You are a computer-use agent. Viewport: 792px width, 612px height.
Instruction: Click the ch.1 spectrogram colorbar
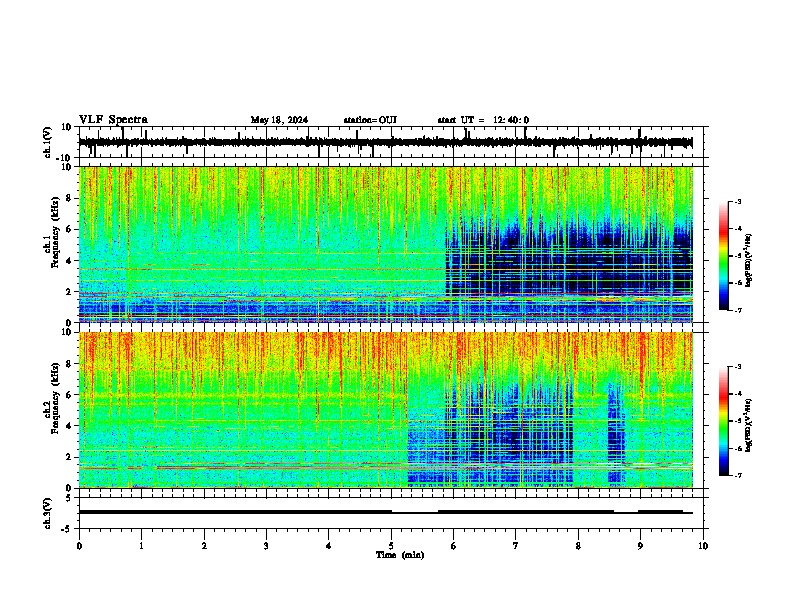point(723,256)
